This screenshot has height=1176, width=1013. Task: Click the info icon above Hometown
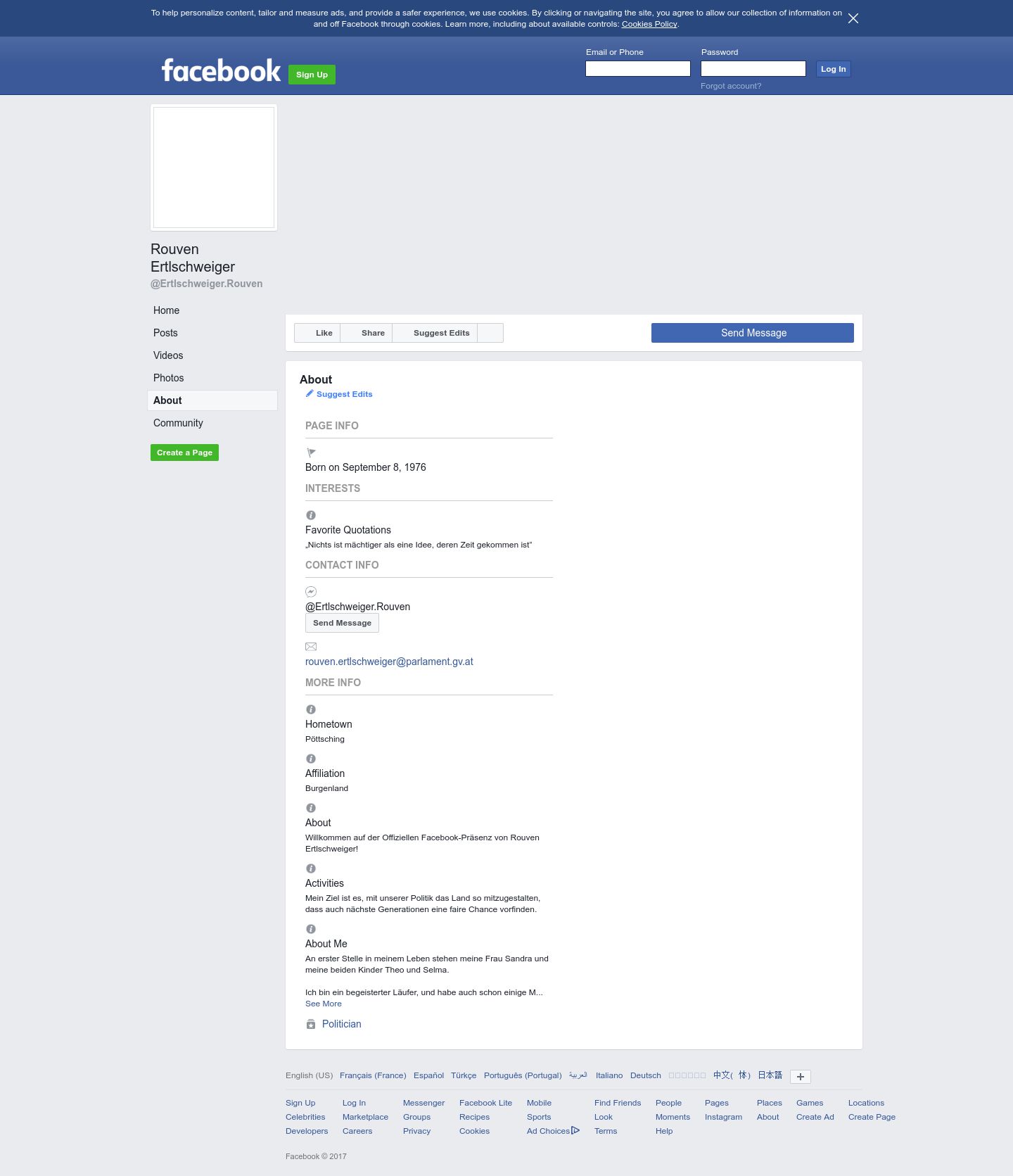pyautogui.click(x=311, y=709)
